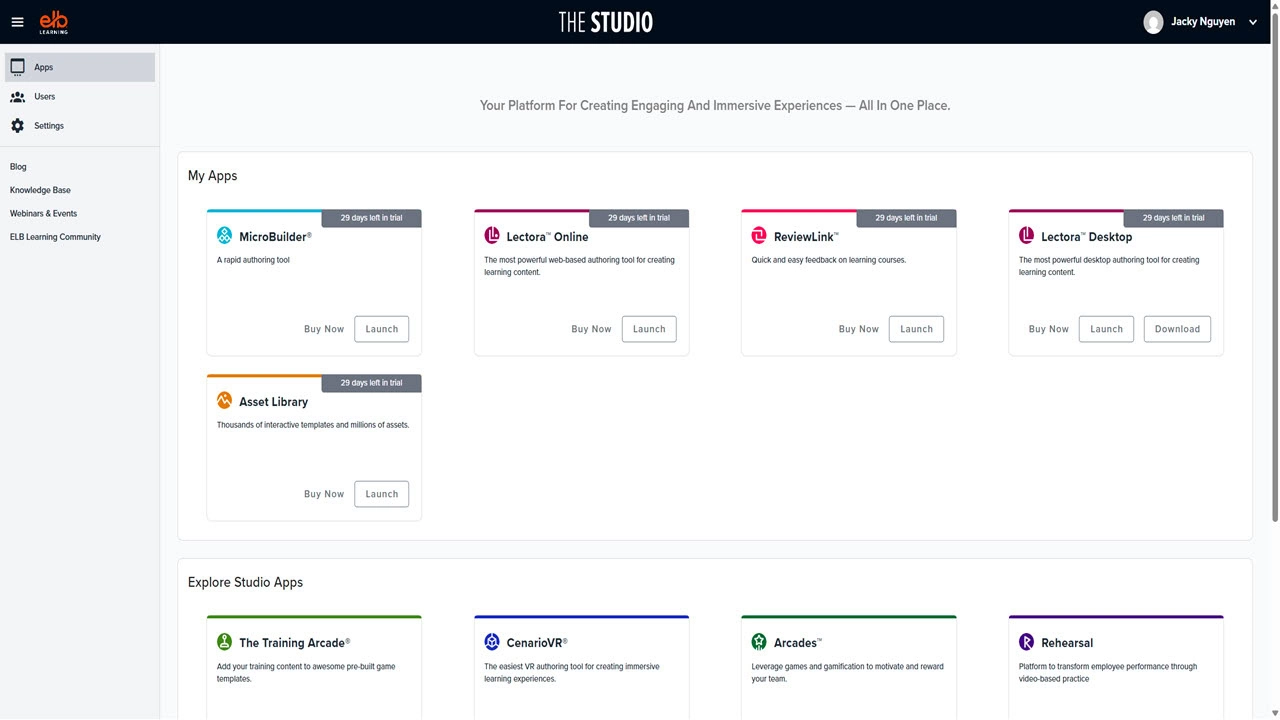Screen dimensions: 1280x720
Task: Click Buy Now for Lectora Desktop
Action: coord(1049,329)
